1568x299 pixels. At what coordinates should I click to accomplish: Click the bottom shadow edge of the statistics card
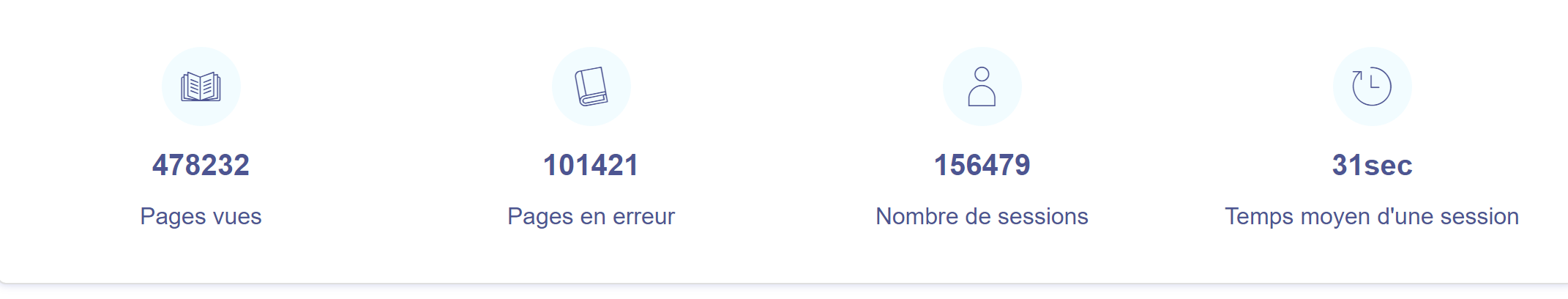[x=783, y=282]
